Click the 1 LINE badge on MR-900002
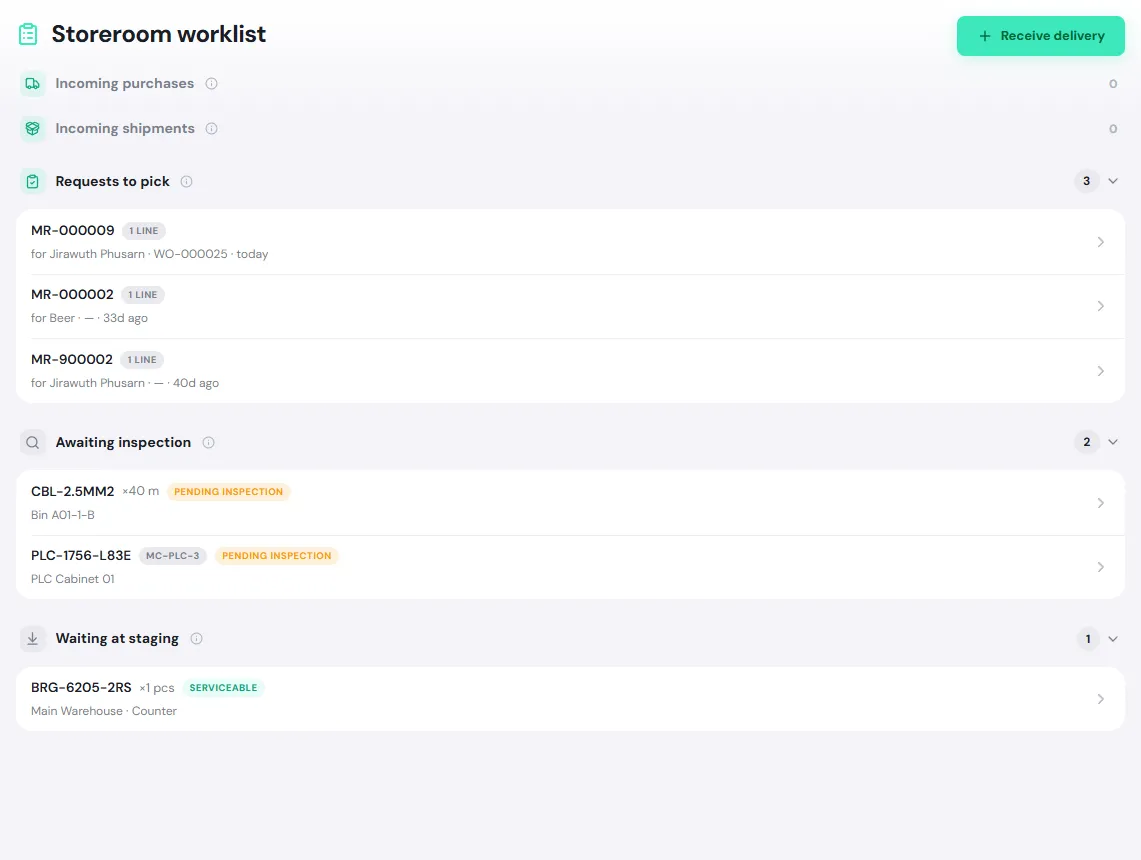The image size is (1141, 860). pos(142,359)
